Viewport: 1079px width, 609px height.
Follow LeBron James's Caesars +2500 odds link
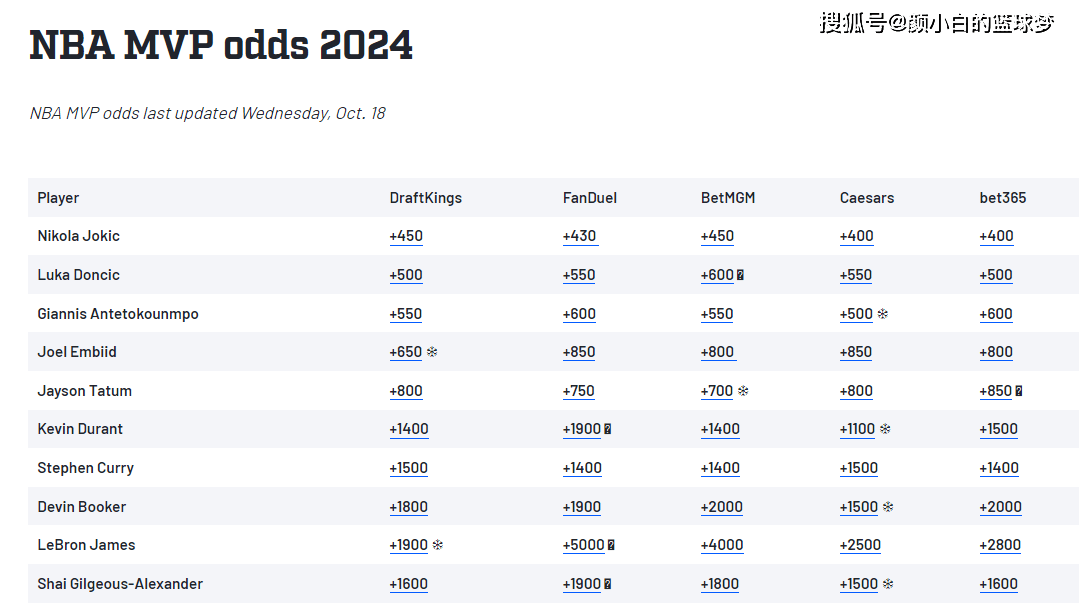[x=860, y=545]
